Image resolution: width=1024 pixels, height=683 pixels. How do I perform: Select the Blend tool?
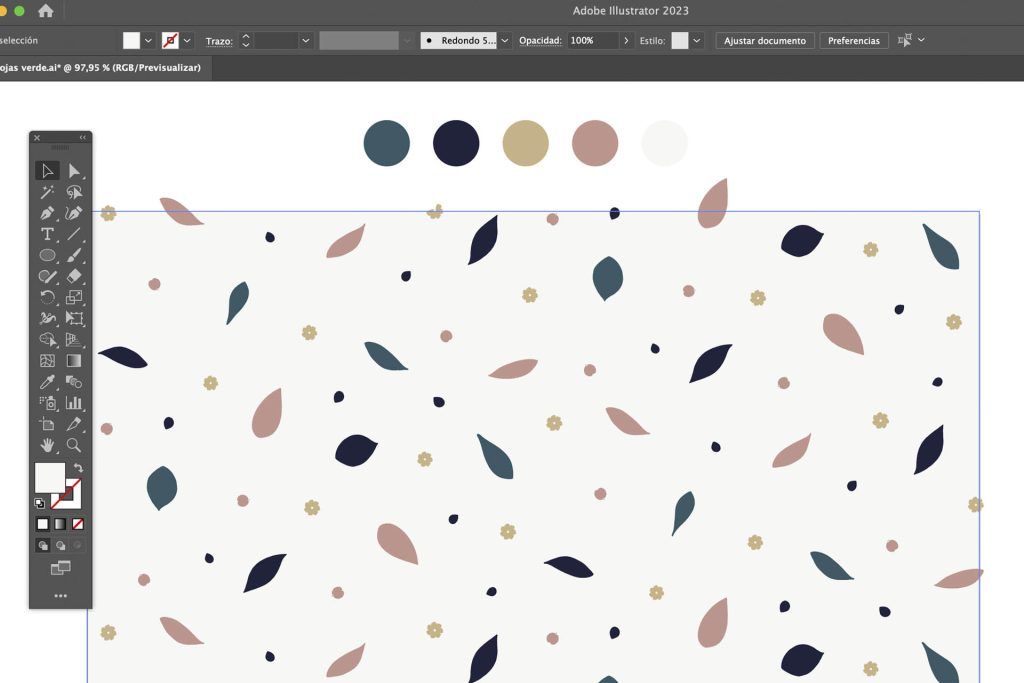[x=74, y=382]
